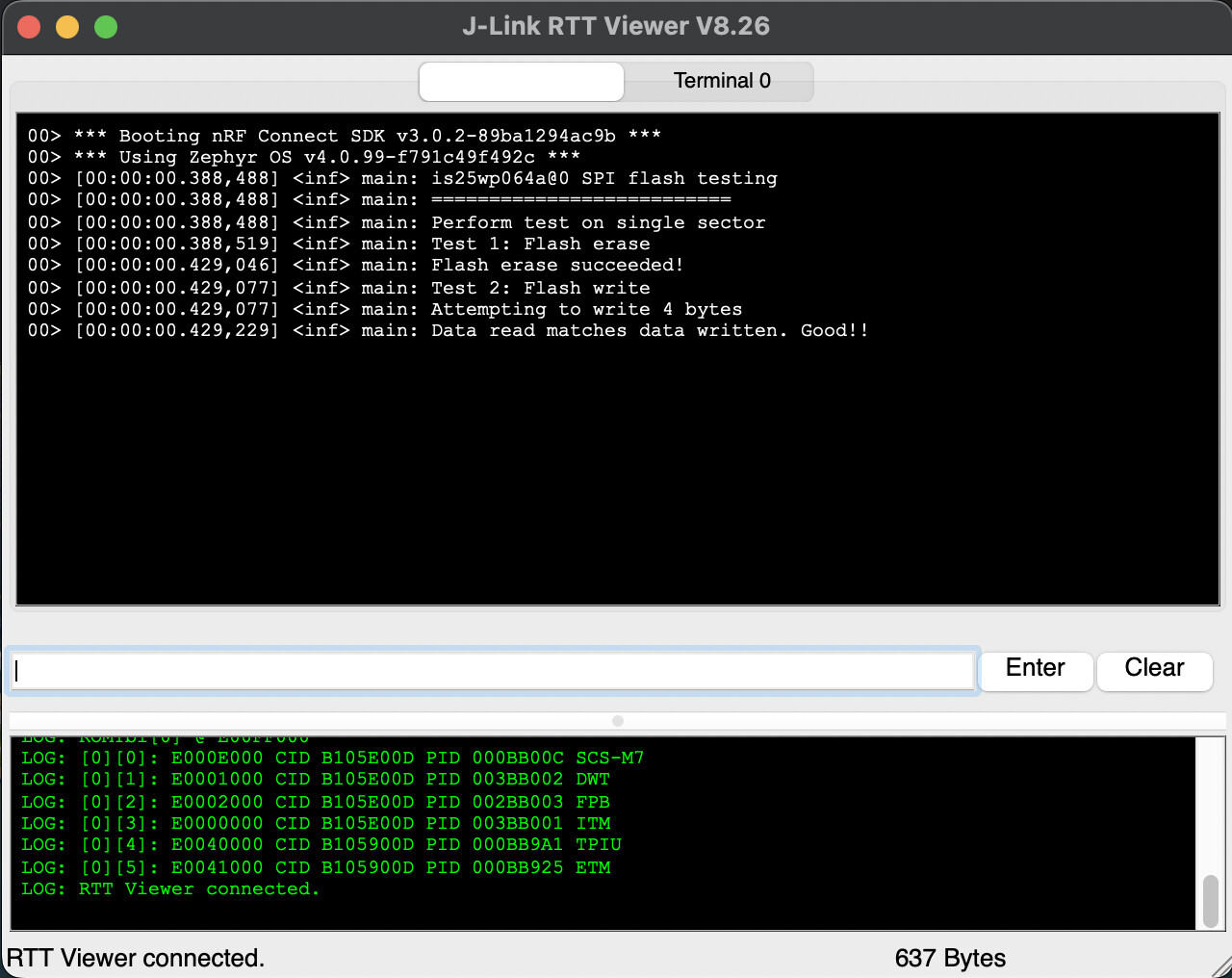Click the 'LOG: RTT Viewer connected.' log entry
Viewport: 1232px width, 978px height.
pos(170,889)
